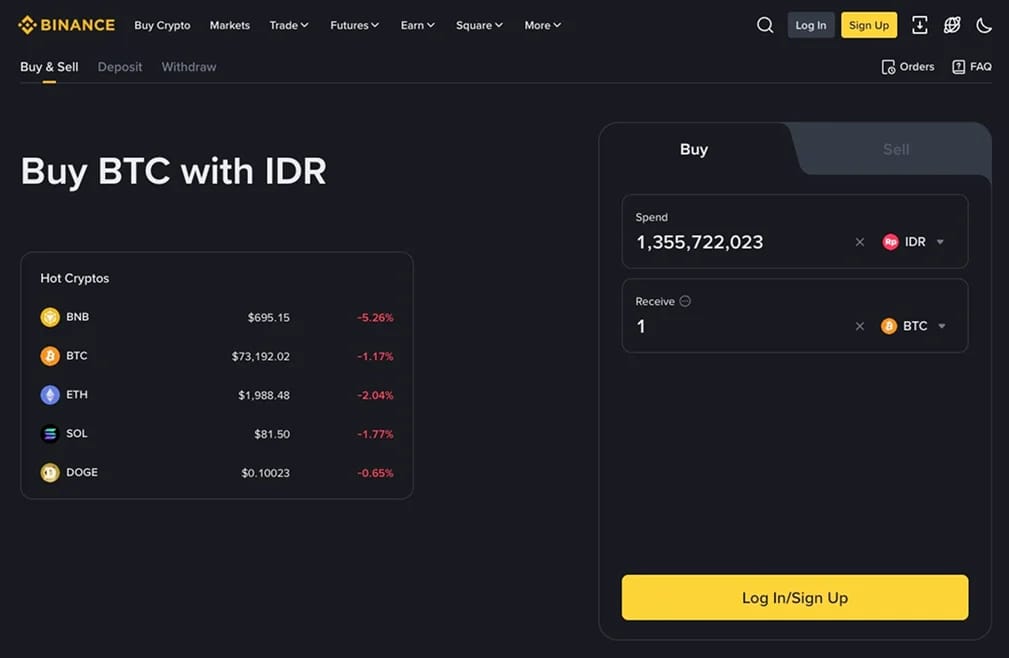The width and height of the screenshot is (1009, 658).
Task: Switch to the Deposit tab
Action: pyautogui.click(x=120, y=67)
